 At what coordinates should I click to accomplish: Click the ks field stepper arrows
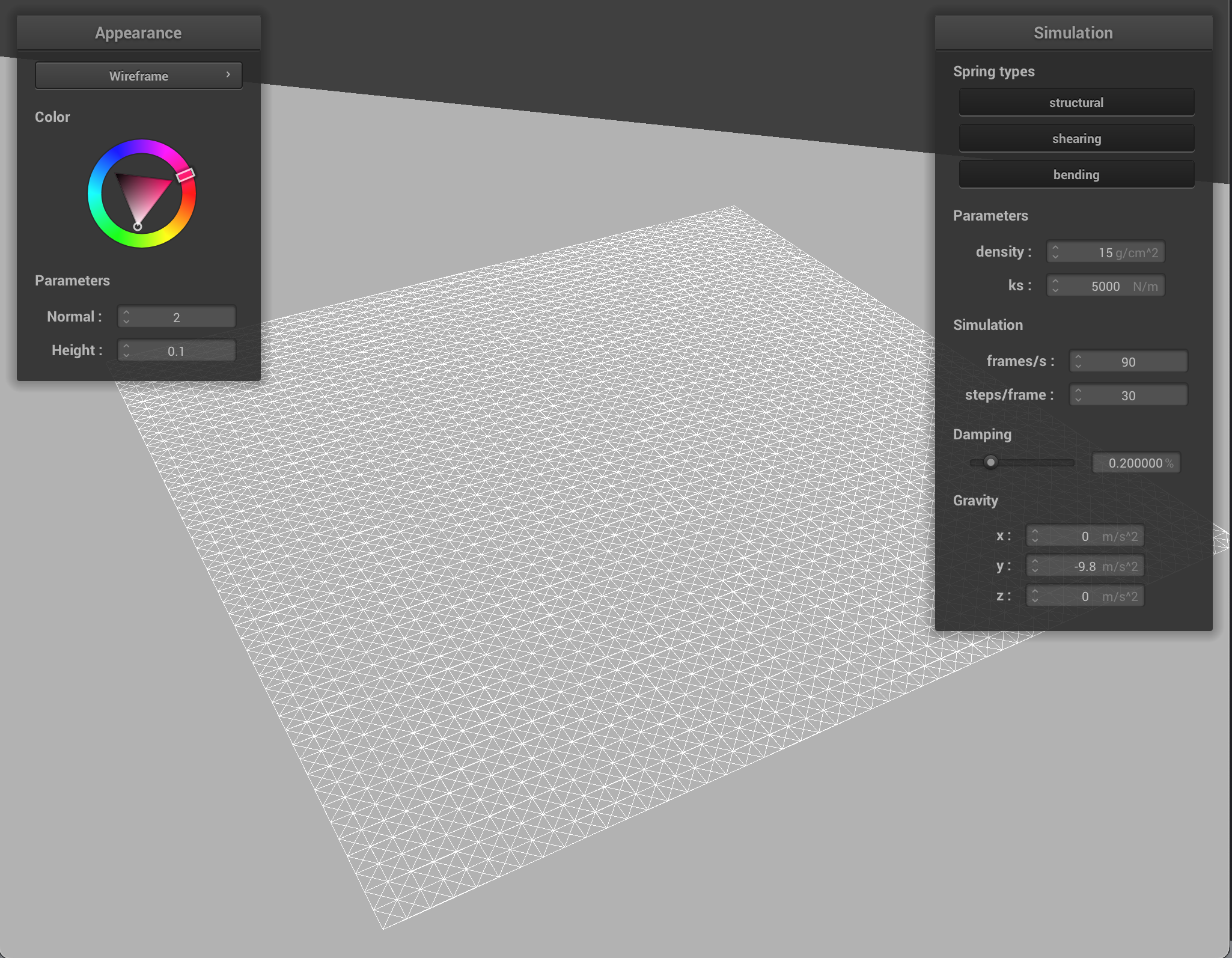pyautogui.click(x=1055, y=285)
